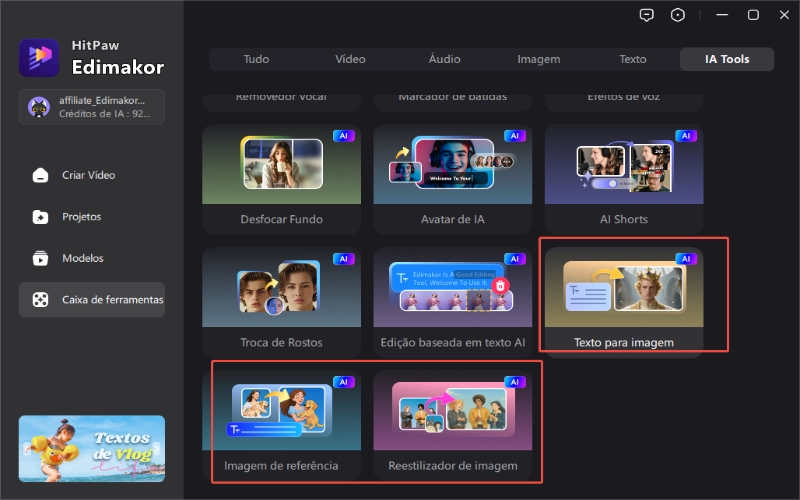This screenshot has height=500, width=800.
Task: Click AI badge on Imagem de referência card
Action: 344,382
